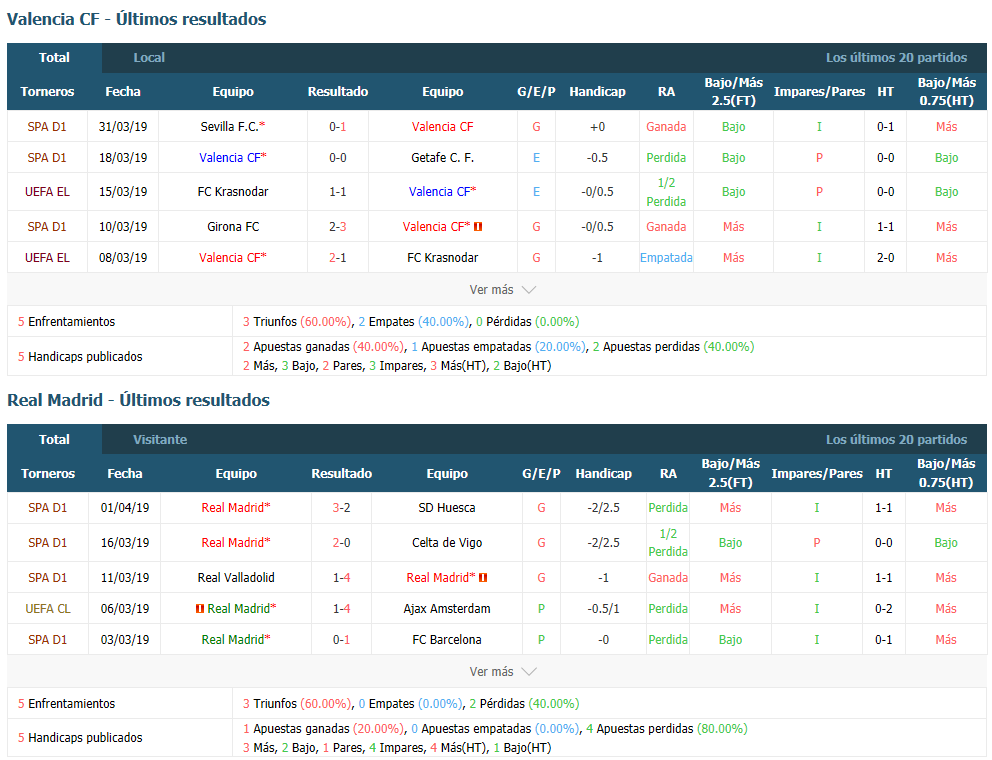The width and height of the screenshot is (992, 760).
Task: Click the red card icon next to Valencia CF vs Girona
Action: click(x=478, y=227)
